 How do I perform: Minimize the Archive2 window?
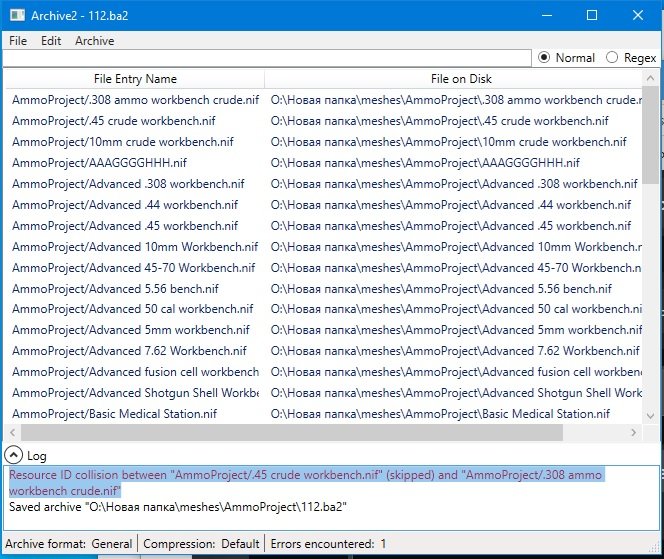coord(545,15)
